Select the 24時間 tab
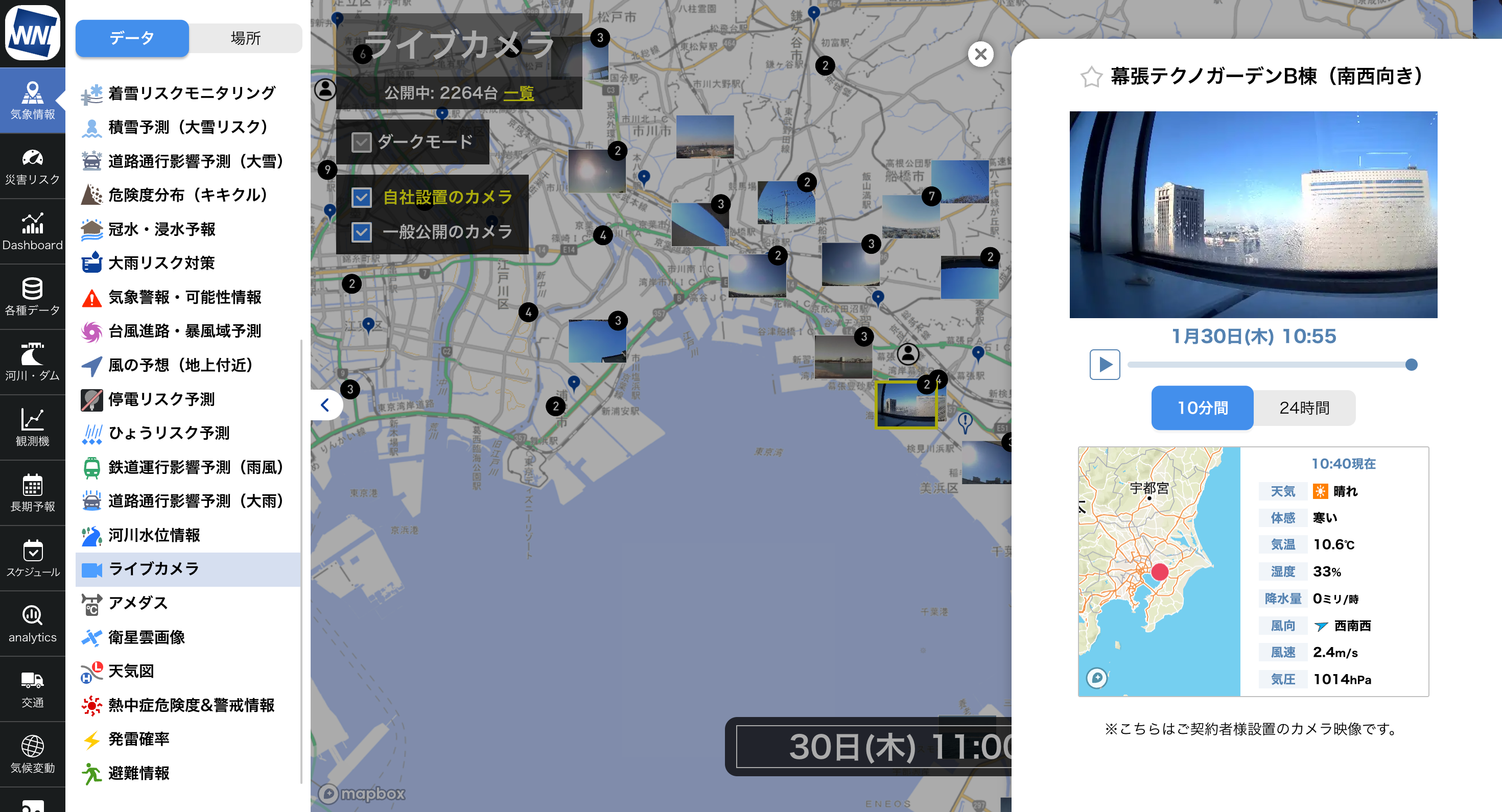The image size is (1502, 812). 1304,408
